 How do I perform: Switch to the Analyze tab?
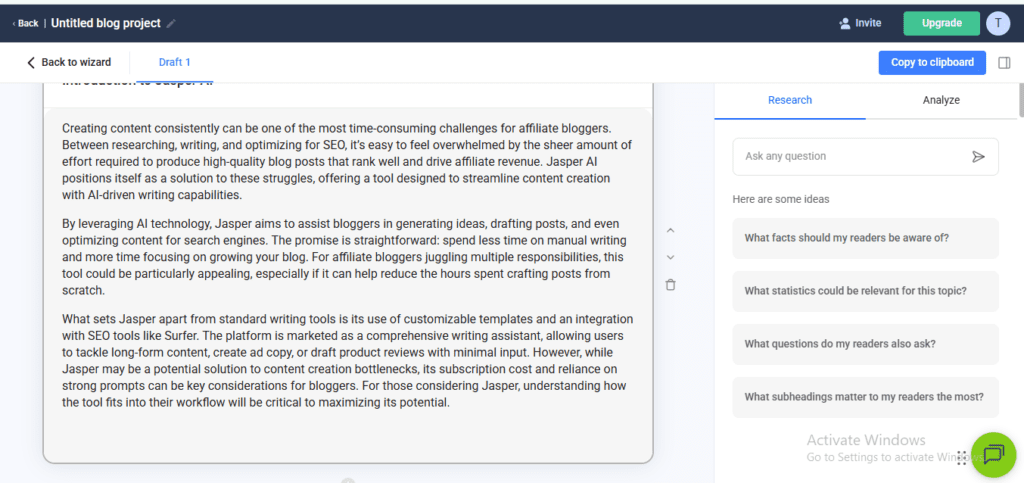pos(941,101)
